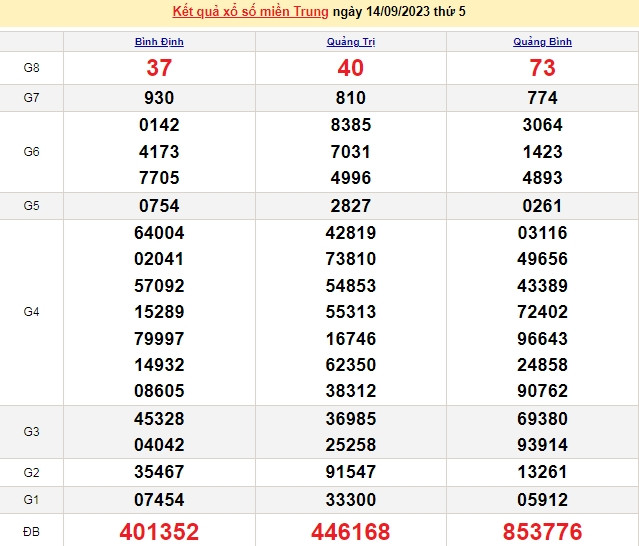
Task: Select the Bình Định special prize 401352
Action: [x=159, y=531]
